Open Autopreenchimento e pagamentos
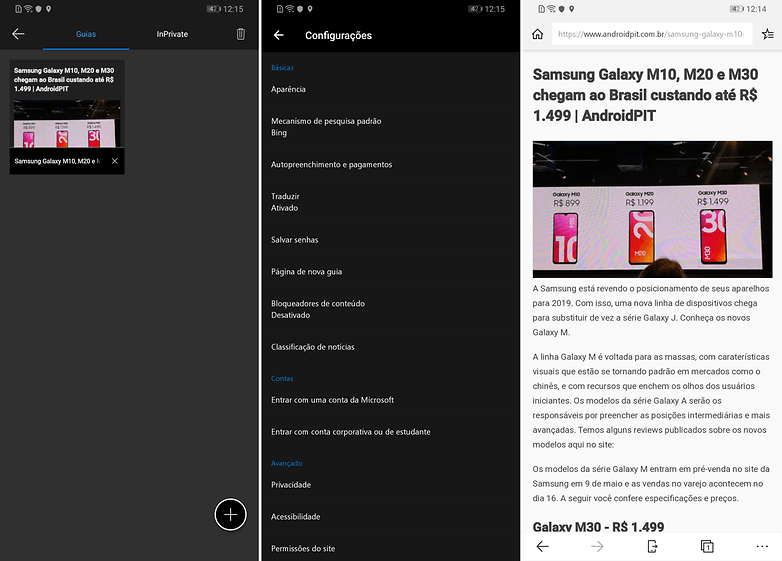 pos(391,165)
